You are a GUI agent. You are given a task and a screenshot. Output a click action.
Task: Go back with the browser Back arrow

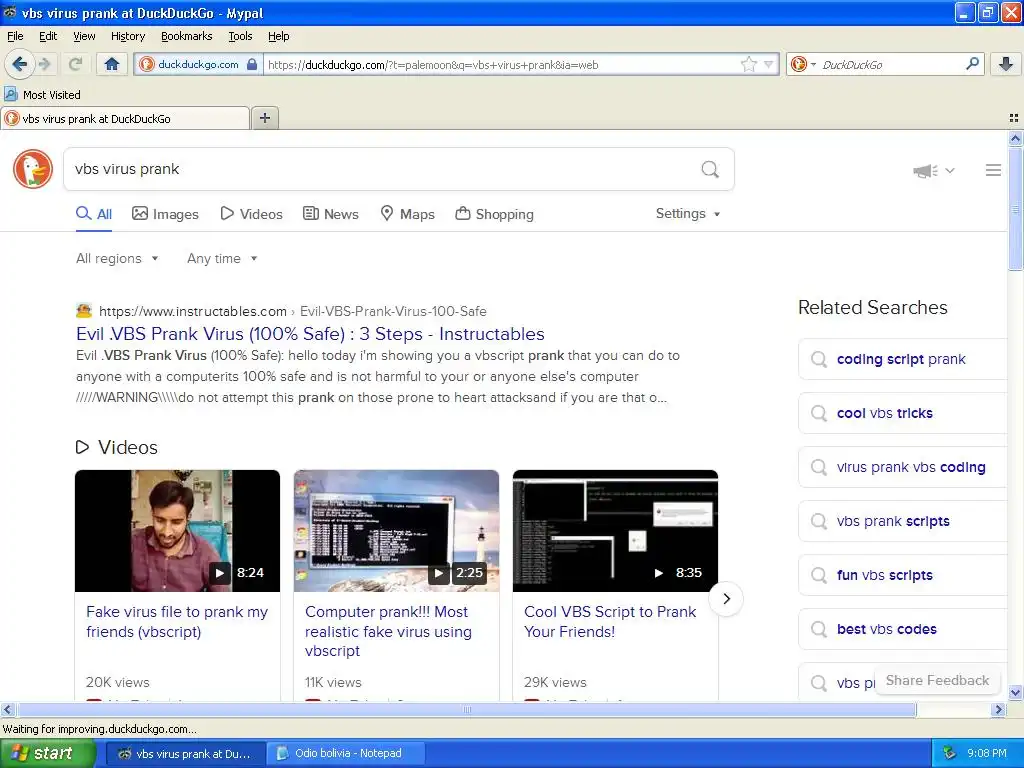(20, 64)
